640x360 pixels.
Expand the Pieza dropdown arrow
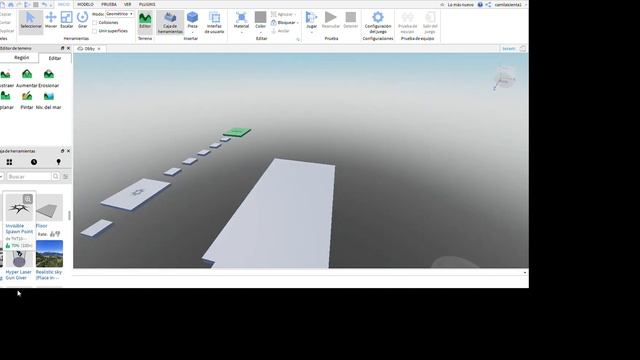192,32
